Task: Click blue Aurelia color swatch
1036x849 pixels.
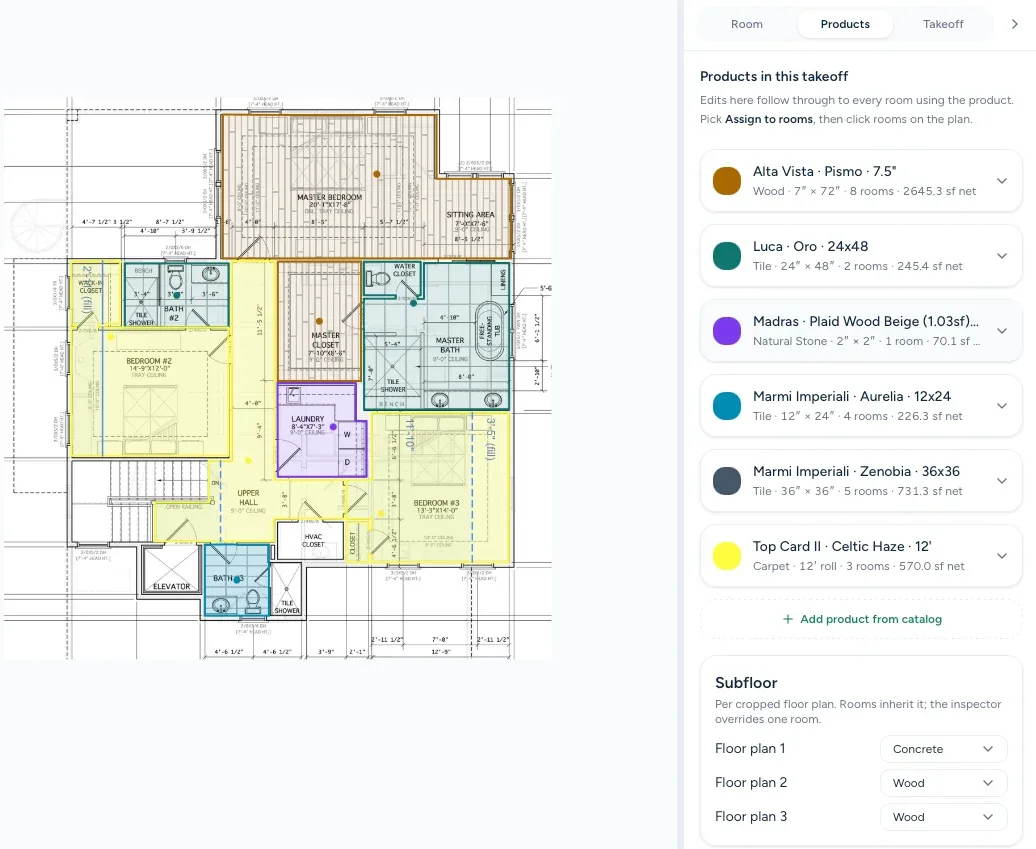Action: tap(727, 406)
